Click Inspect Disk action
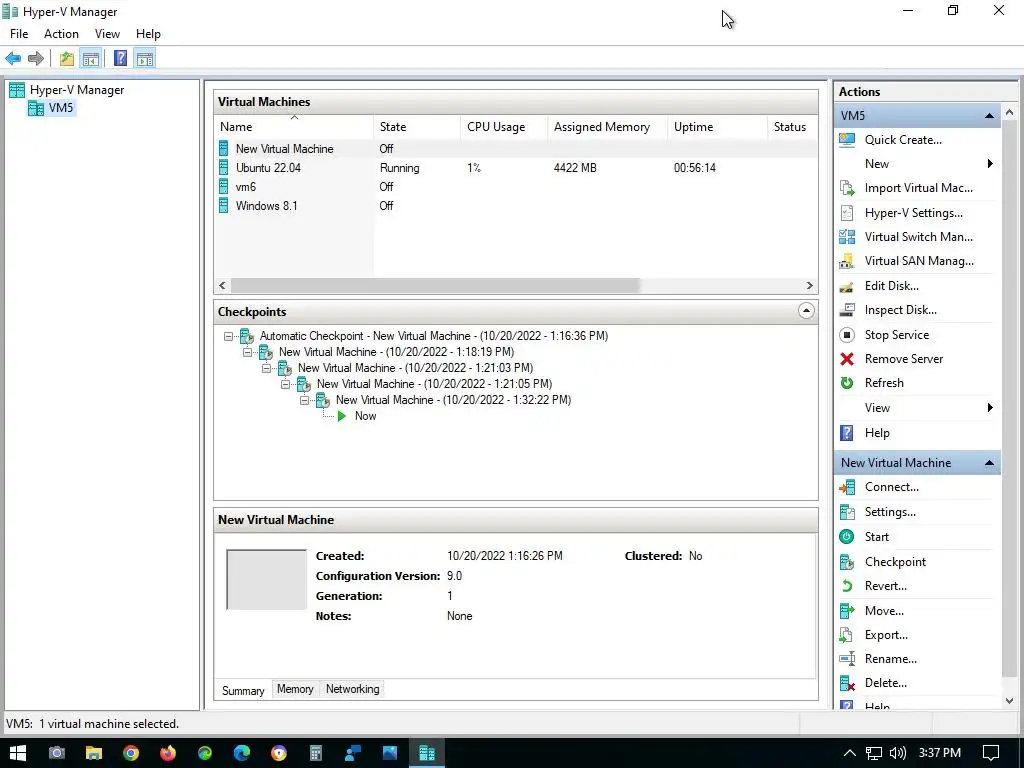 point(901,310)
